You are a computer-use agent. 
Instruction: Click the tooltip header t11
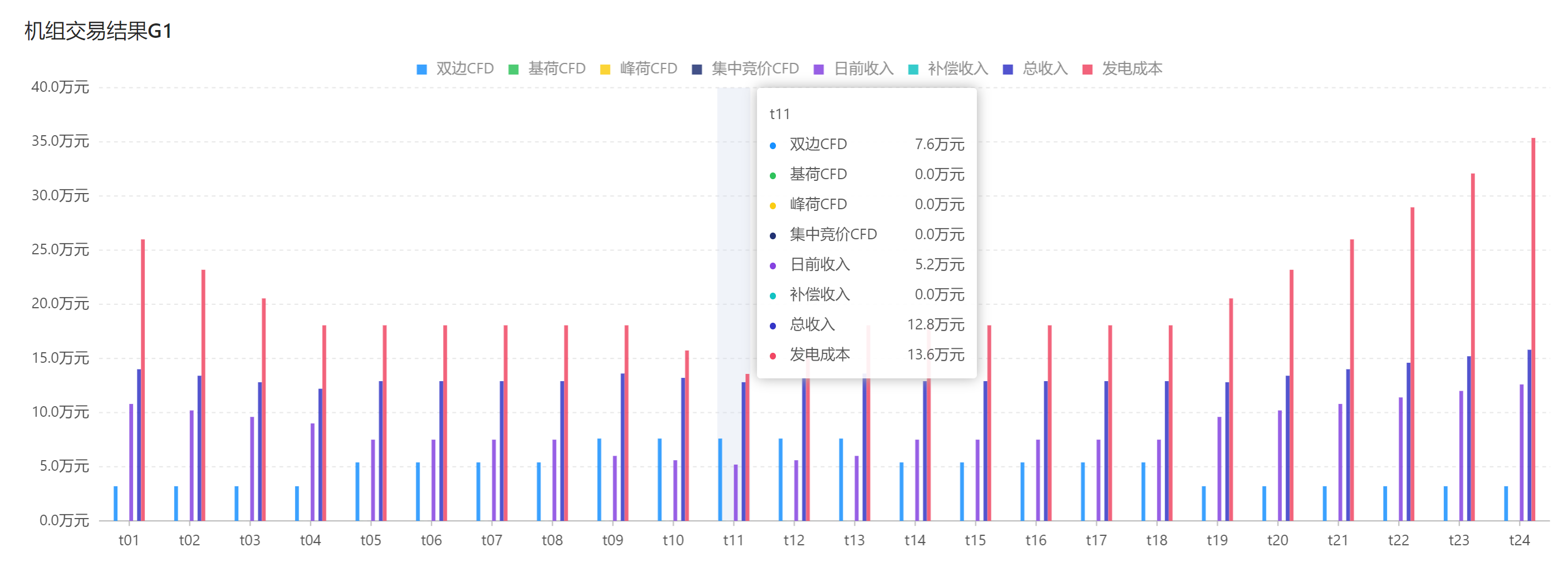[780, 115]
